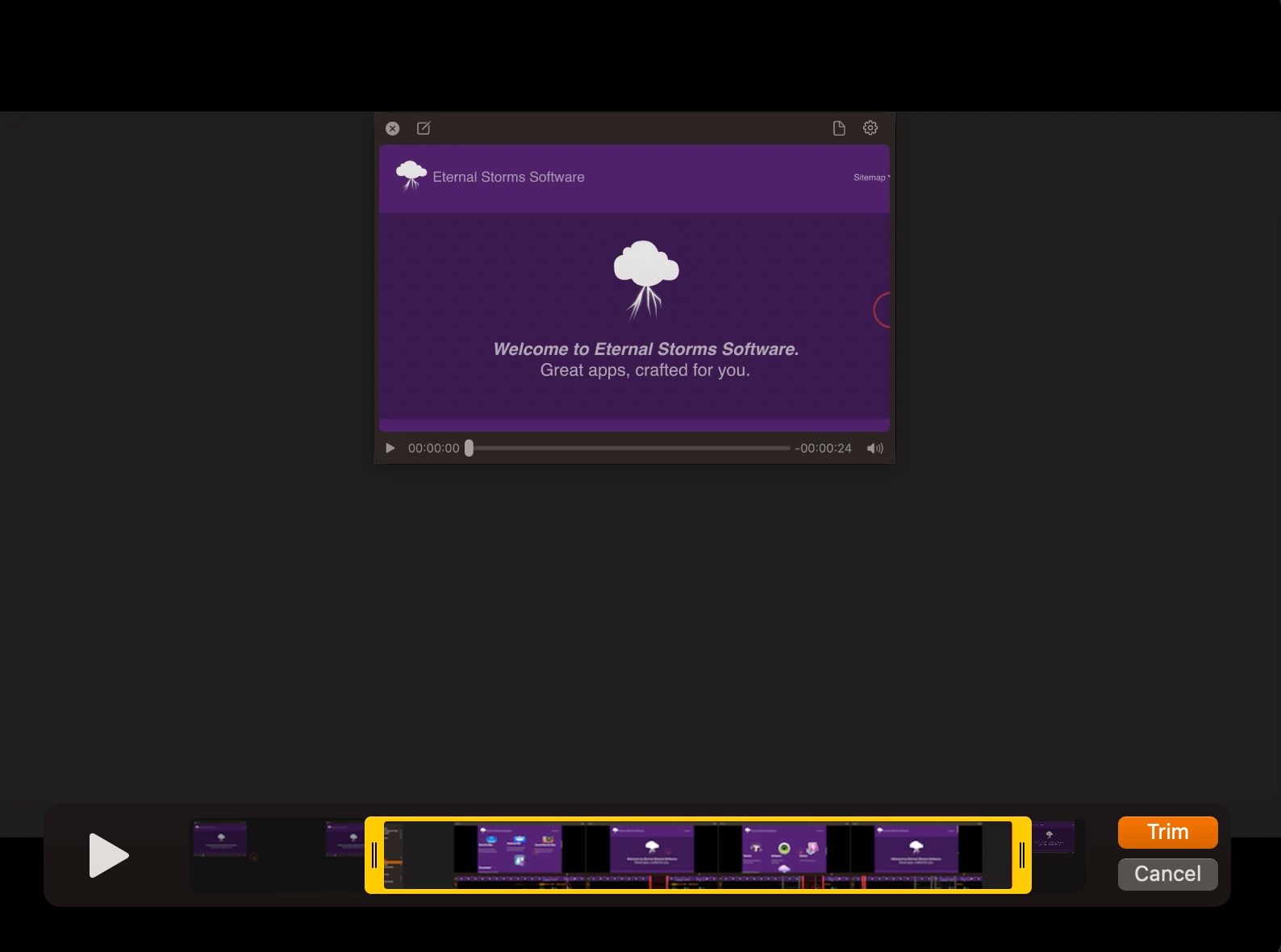Click the Welcome to Eternal Storms text
1281x952 pixels.
click(645, 349)
